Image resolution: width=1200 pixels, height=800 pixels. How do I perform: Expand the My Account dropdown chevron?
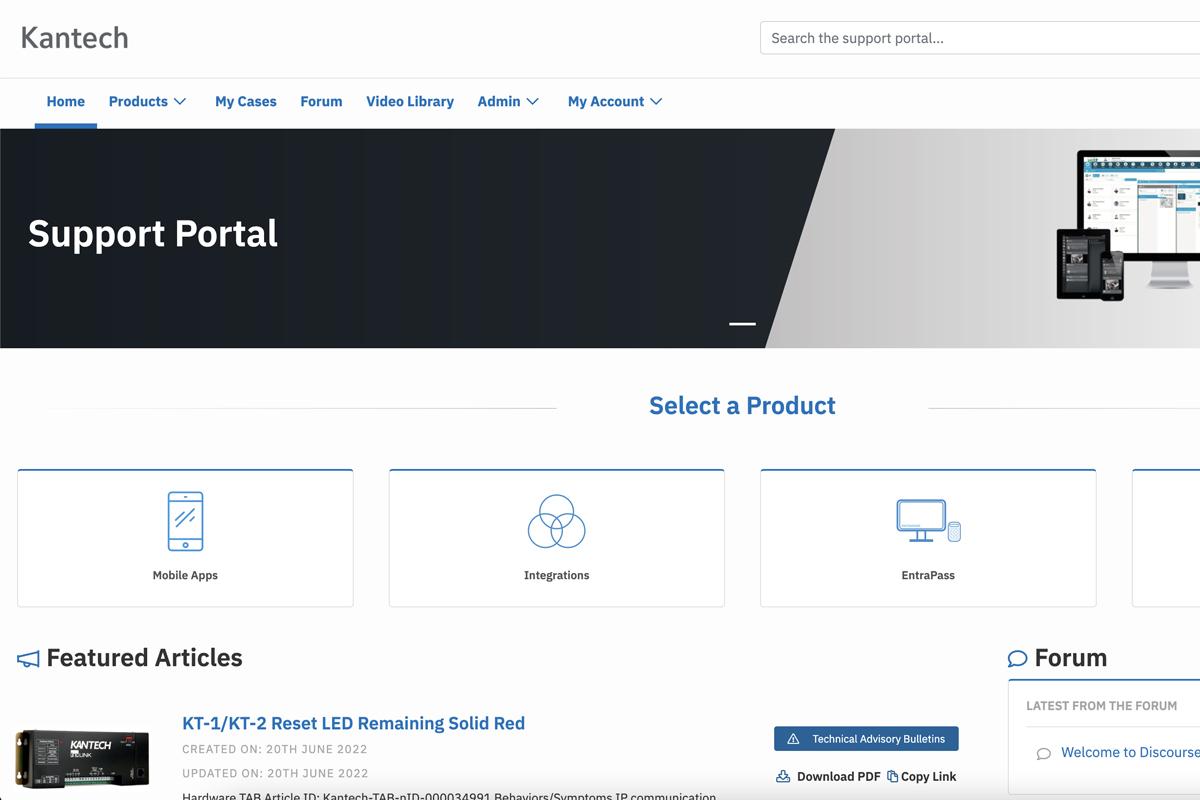tap(656, 101)
